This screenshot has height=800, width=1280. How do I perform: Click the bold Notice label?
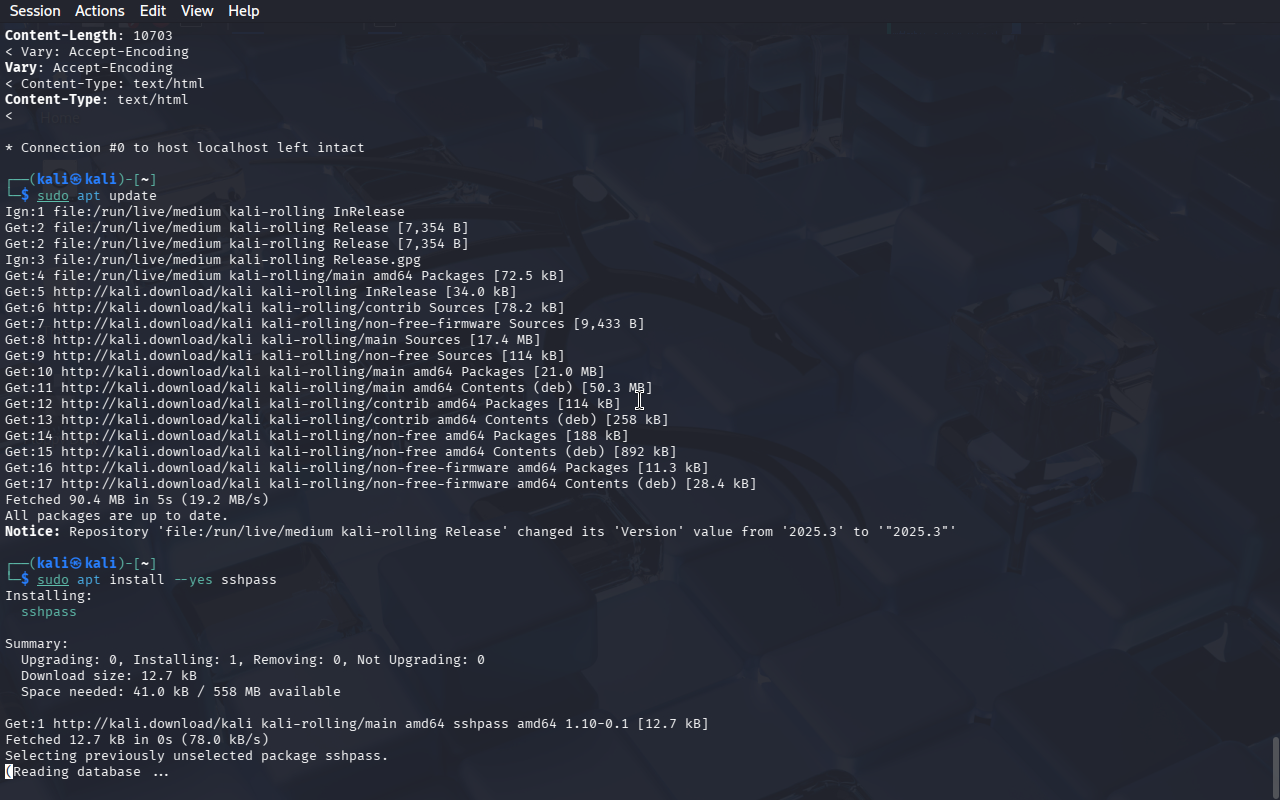click(x=33, y=532)
